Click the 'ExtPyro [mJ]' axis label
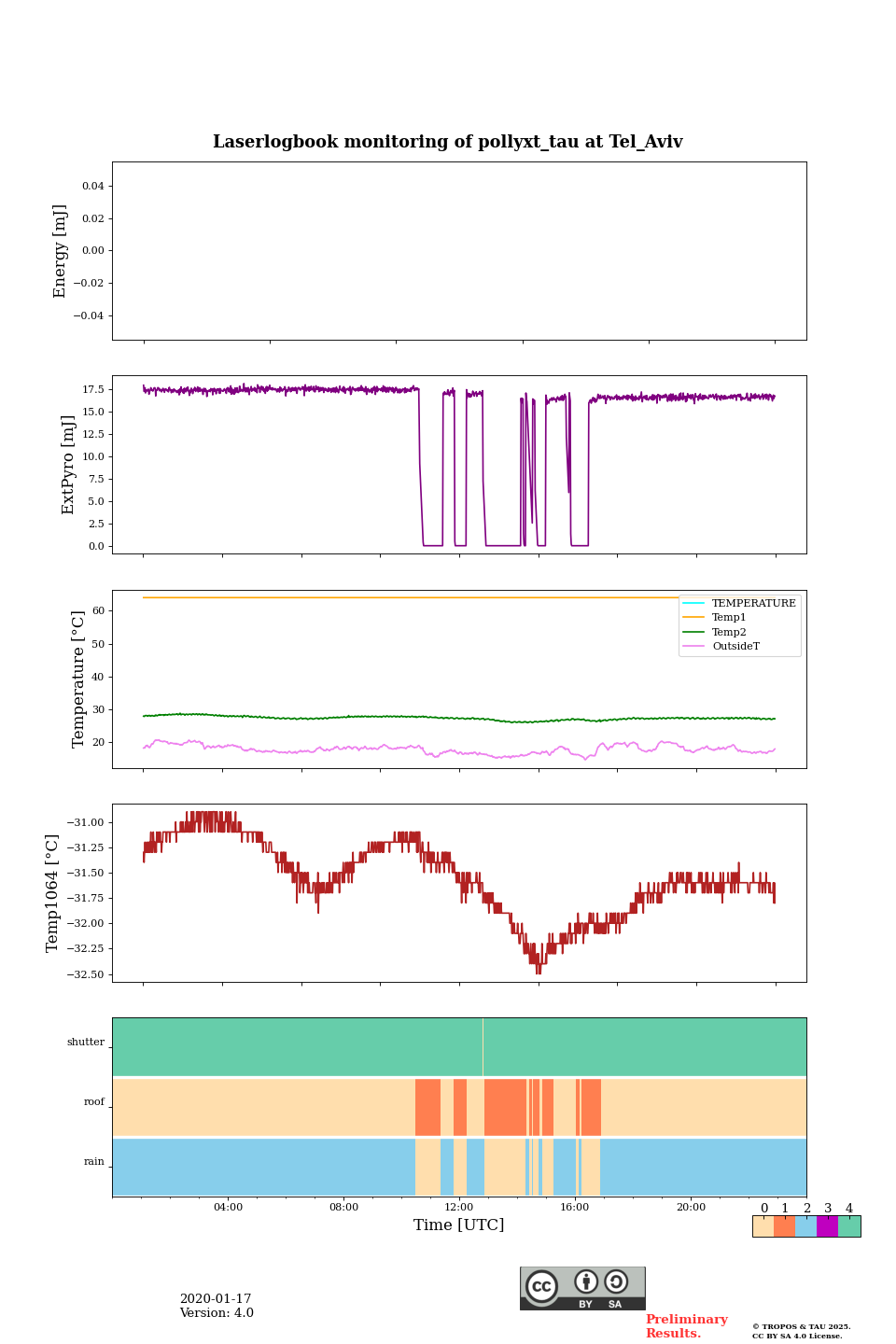896x1344 pixels. click(68, 465)
